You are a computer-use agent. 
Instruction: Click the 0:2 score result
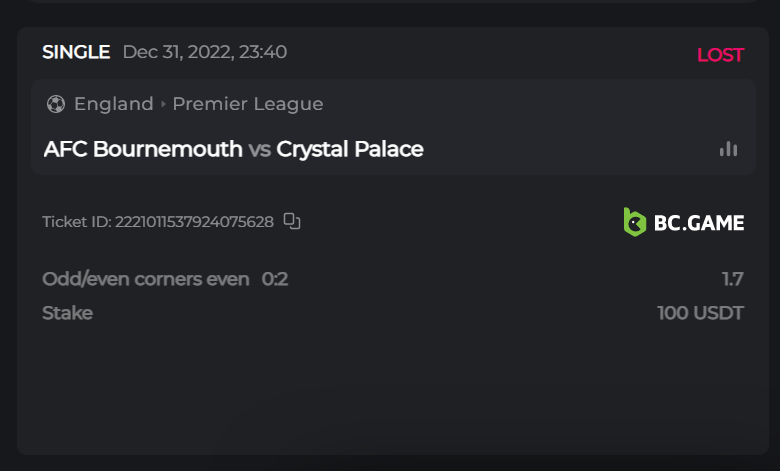[x=275, y=279]
